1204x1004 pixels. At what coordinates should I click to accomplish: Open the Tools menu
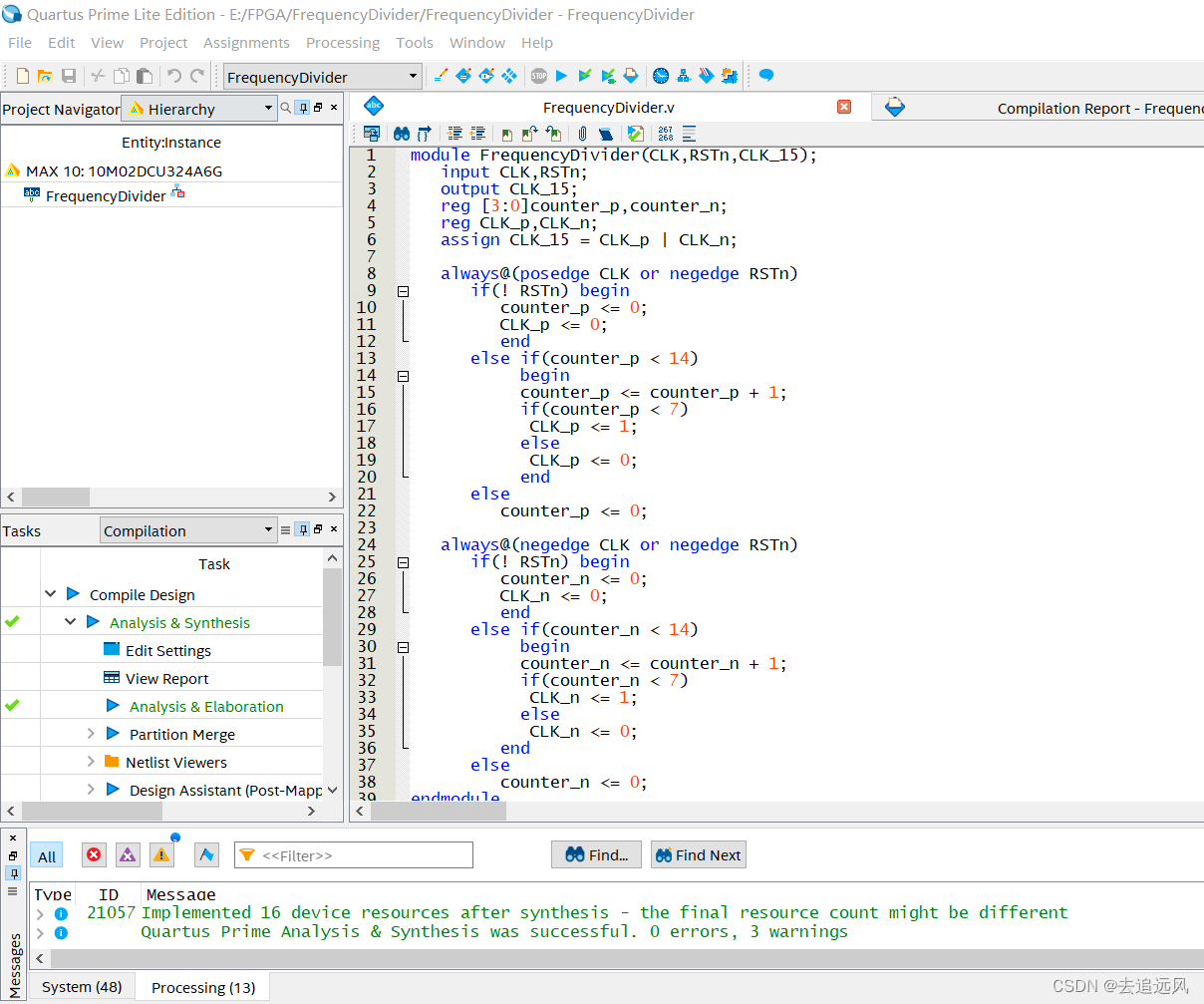click(x=415, y=42)
